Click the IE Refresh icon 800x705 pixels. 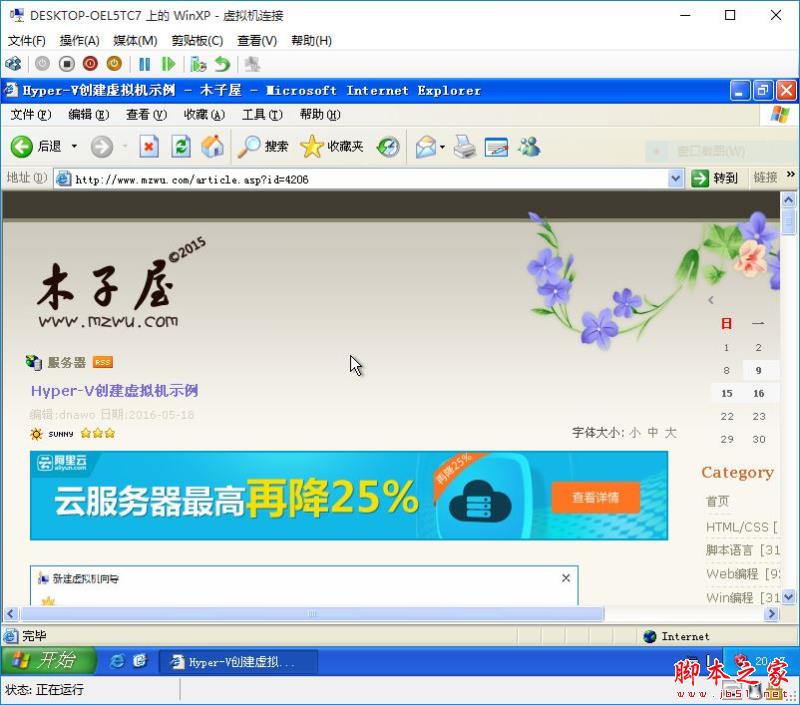click(181, 147)
